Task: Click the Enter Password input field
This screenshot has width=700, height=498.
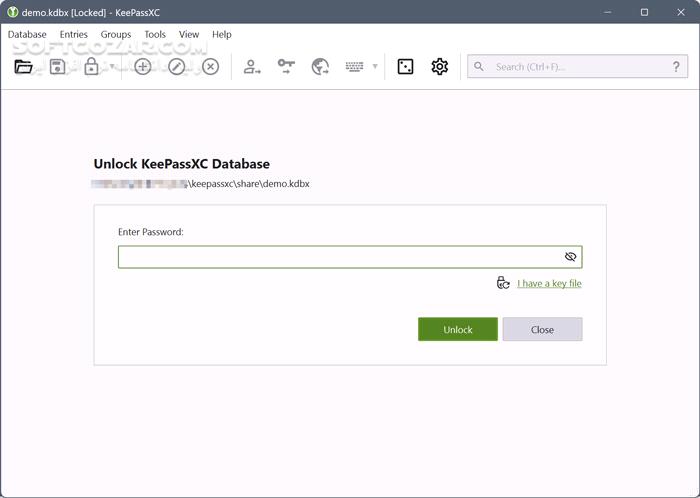Action: coord(350,257)
